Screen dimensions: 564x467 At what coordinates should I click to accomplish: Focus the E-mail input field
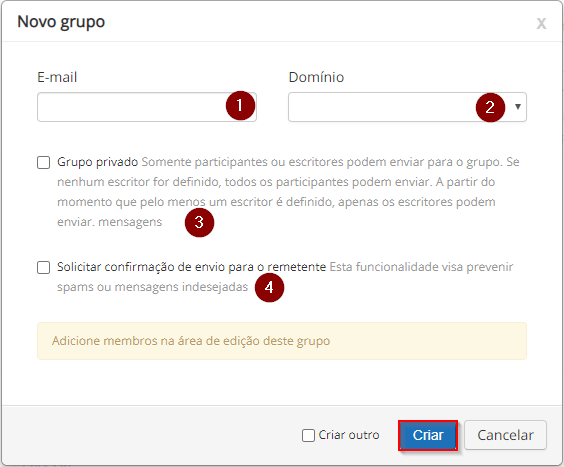pos(147,107)
